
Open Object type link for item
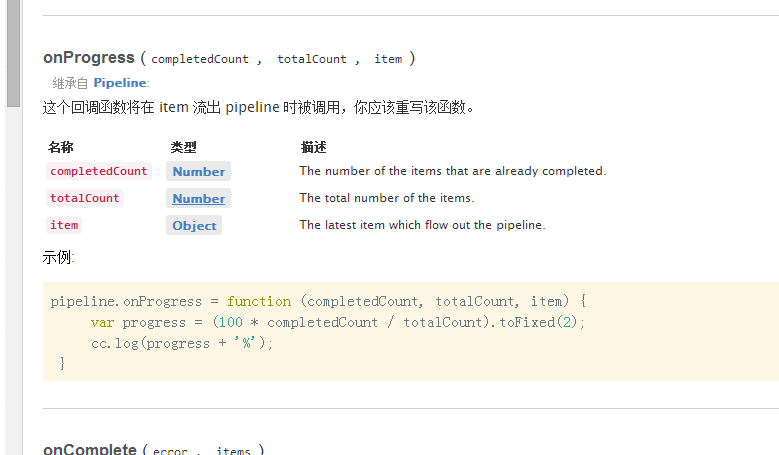point(194,225)
